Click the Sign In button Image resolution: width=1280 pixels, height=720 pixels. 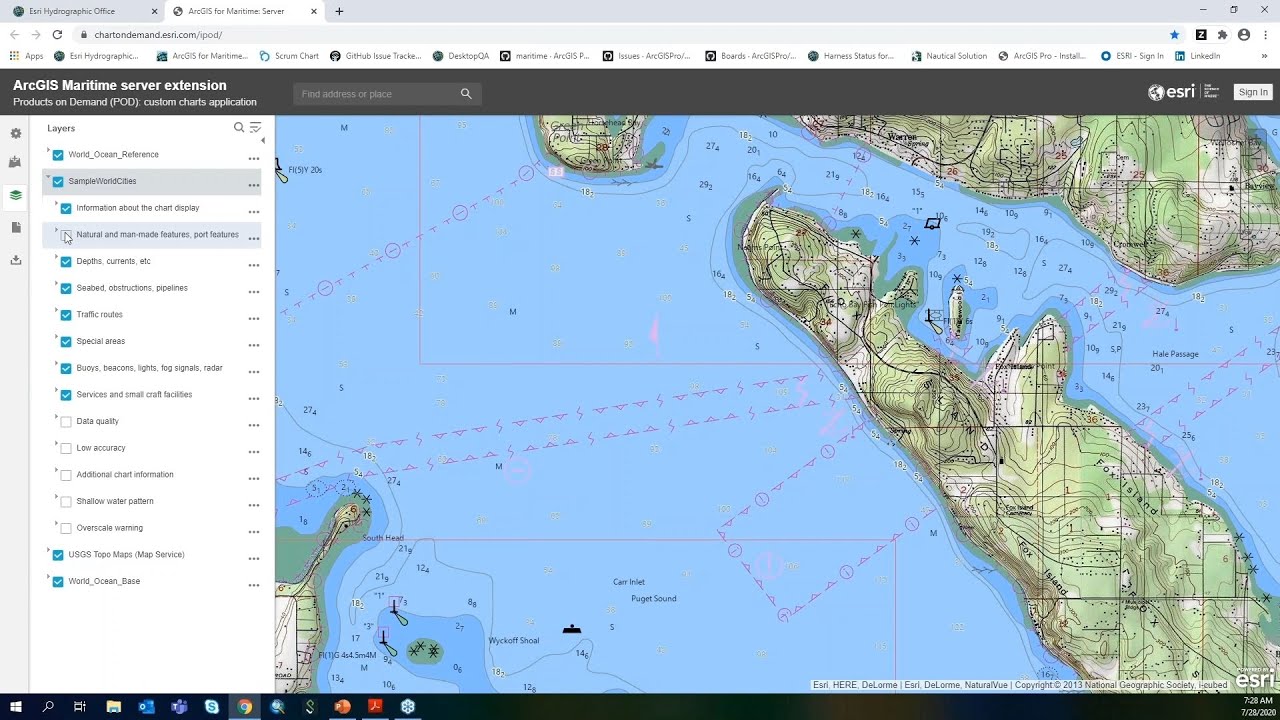(x=1253, y=92)
